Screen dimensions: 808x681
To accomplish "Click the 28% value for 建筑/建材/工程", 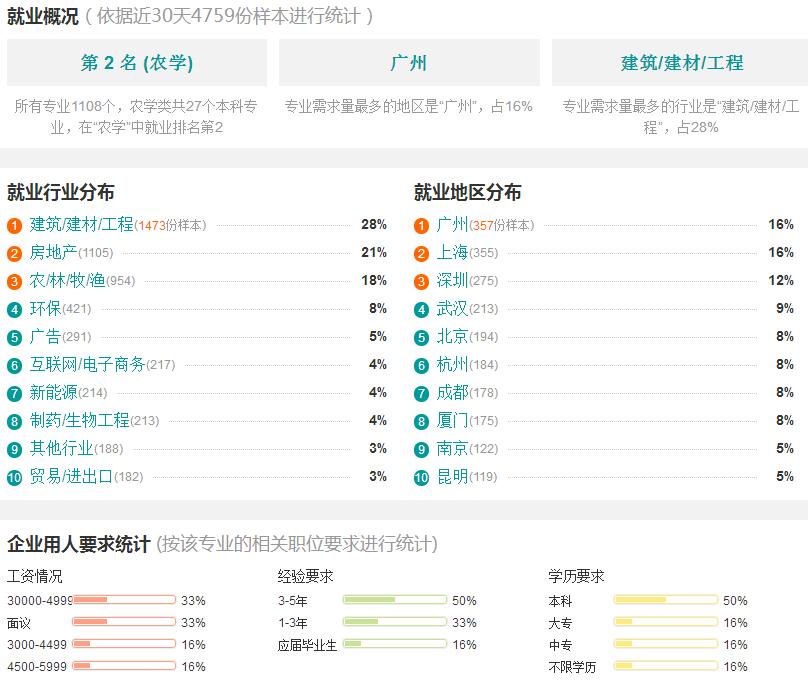I will pyautogui.click(x=374, y=225).
